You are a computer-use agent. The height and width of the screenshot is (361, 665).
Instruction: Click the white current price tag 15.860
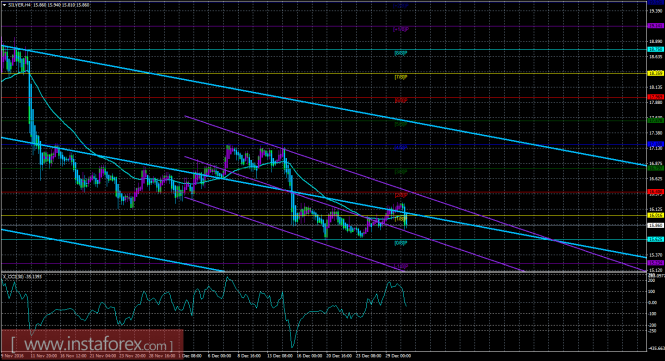coord(655,226)
